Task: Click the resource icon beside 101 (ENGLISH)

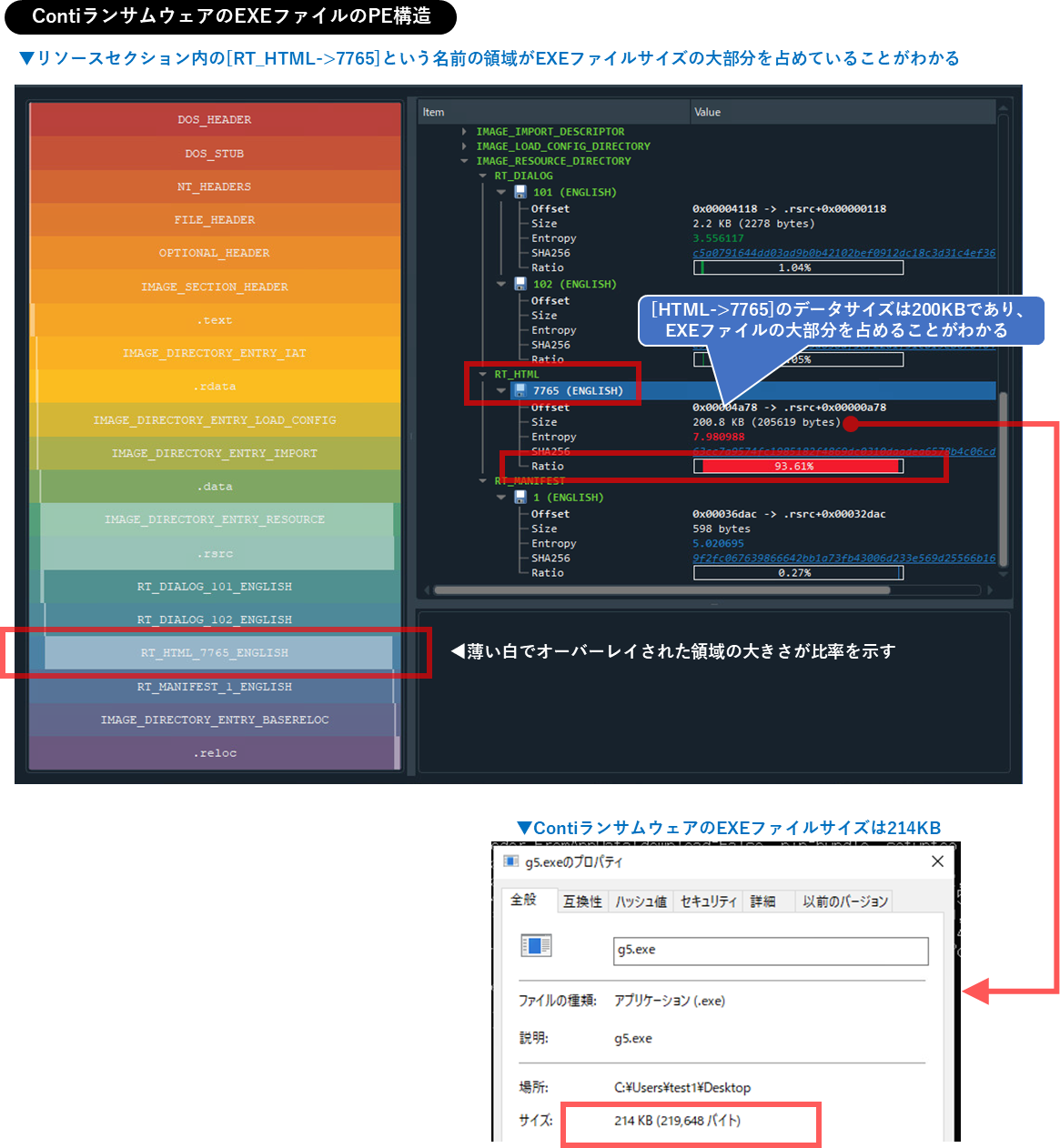Action: (520, 192)
